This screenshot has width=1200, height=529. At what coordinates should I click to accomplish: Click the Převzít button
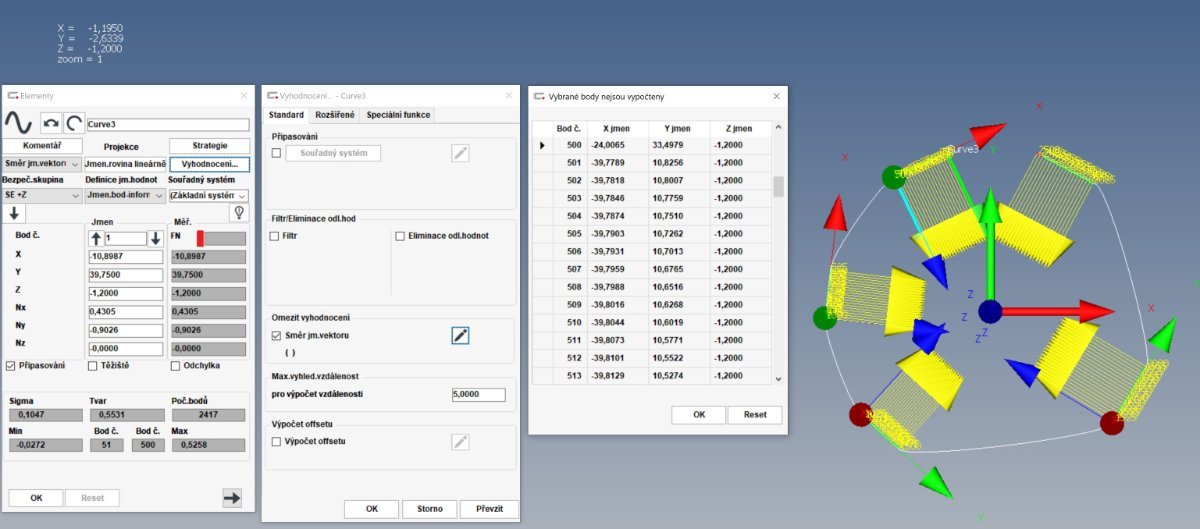491,509
